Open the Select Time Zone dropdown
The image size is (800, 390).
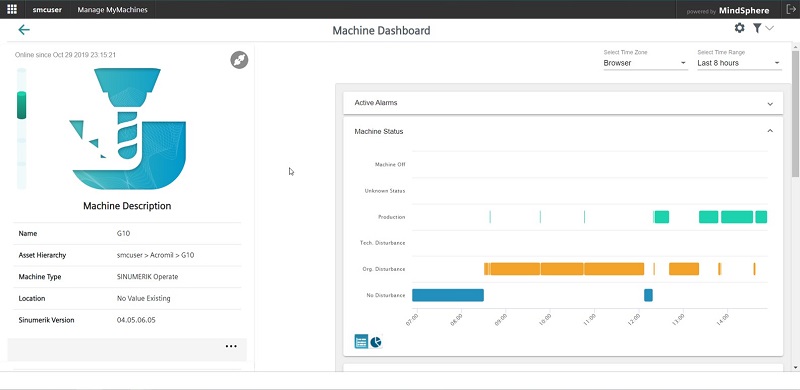pos(645,63)
